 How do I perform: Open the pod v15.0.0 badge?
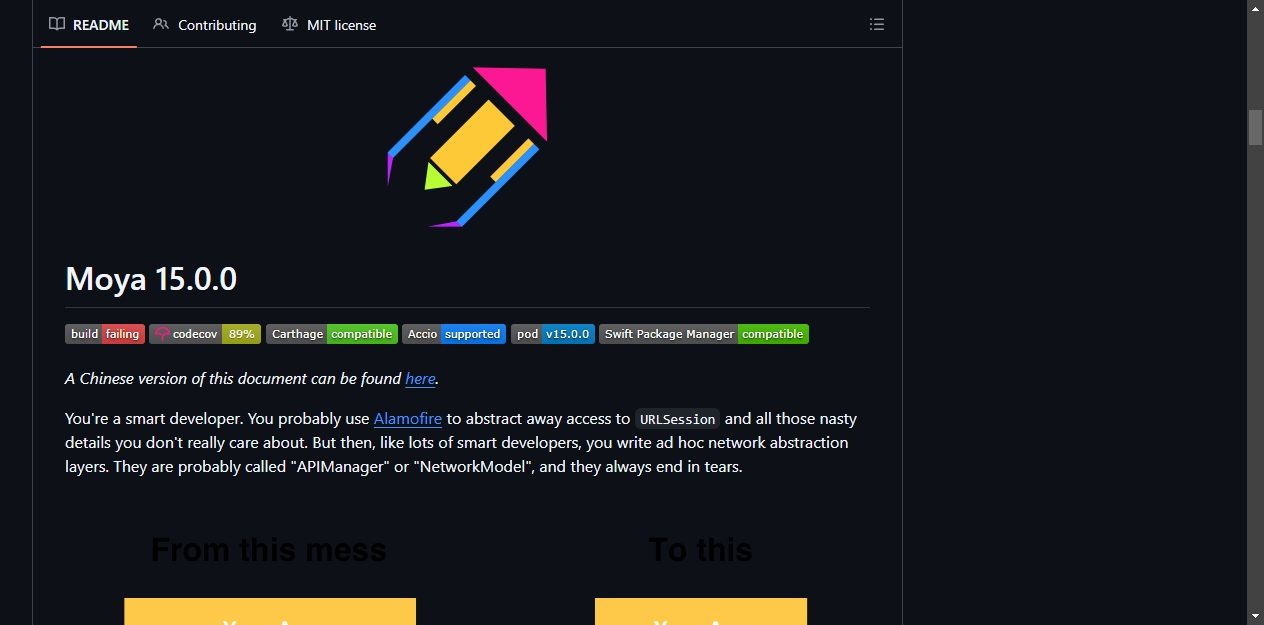[x=553, y=334]
